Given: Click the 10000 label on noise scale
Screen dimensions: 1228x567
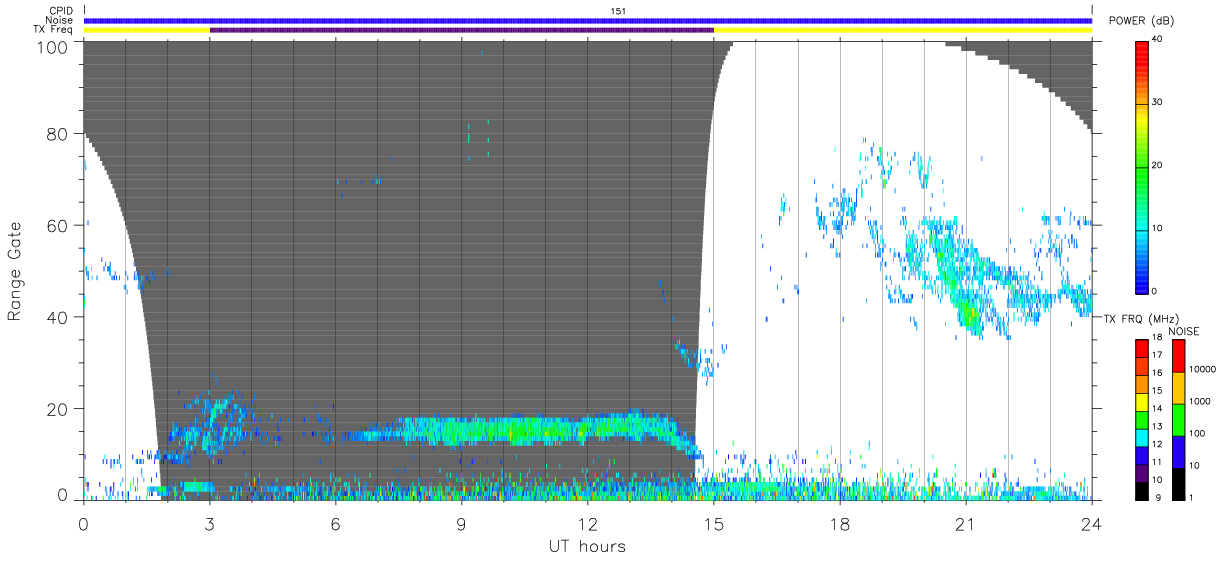Looking at the screenshot, I should coord(1201,368).
